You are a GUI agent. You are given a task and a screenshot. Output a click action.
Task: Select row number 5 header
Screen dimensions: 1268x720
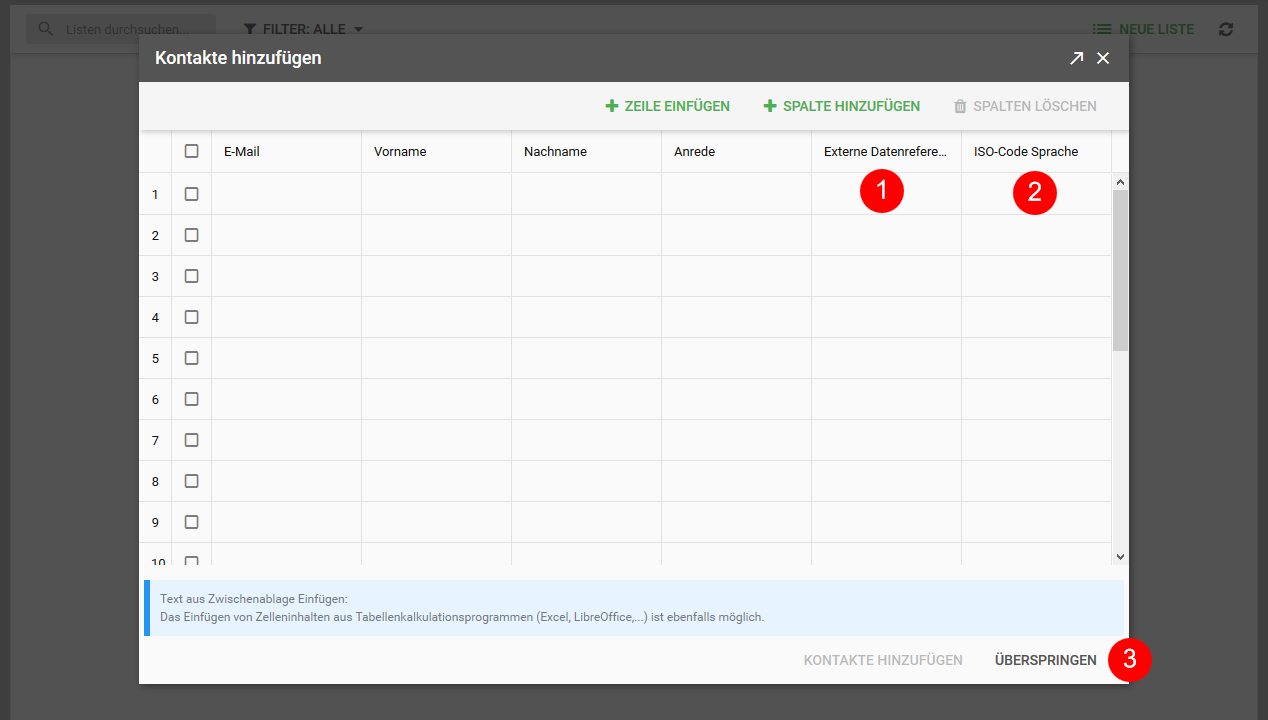155,358
